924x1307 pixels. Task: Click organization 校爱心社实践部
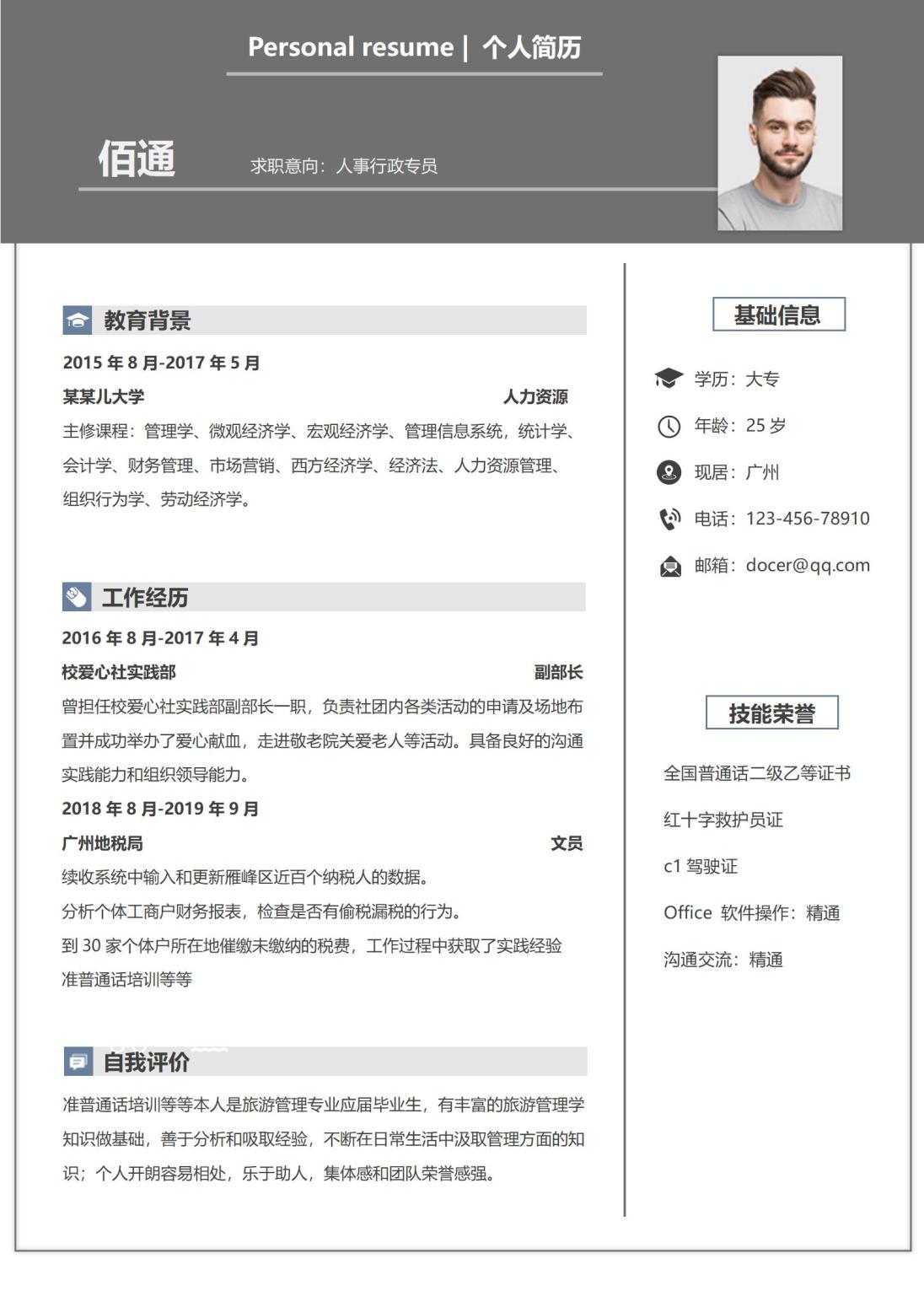[119, 672]
